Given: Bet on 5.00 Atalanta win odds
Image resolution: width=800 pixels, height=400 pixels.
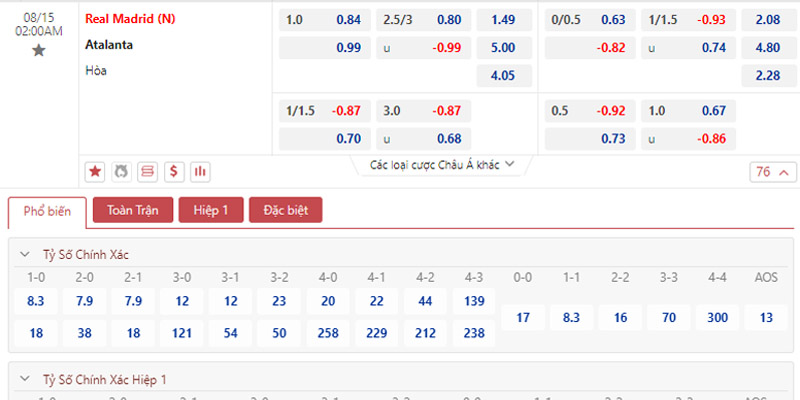Looking at the screenshot, I should (504, 48).
